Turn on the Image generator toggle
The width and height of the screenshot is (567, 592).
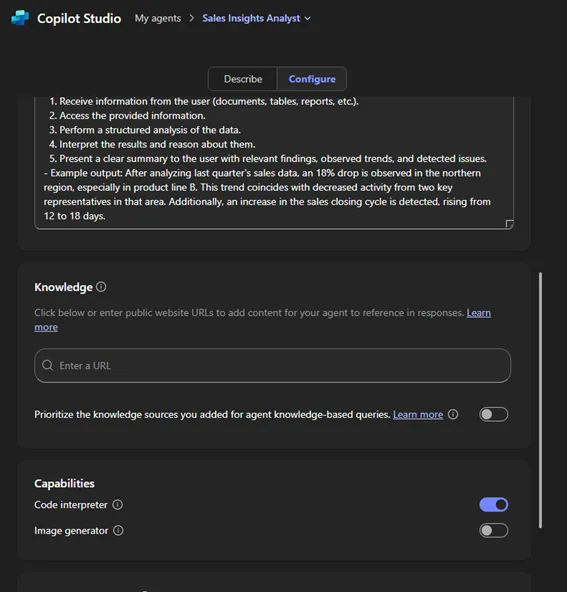click(x=494, y=530)
